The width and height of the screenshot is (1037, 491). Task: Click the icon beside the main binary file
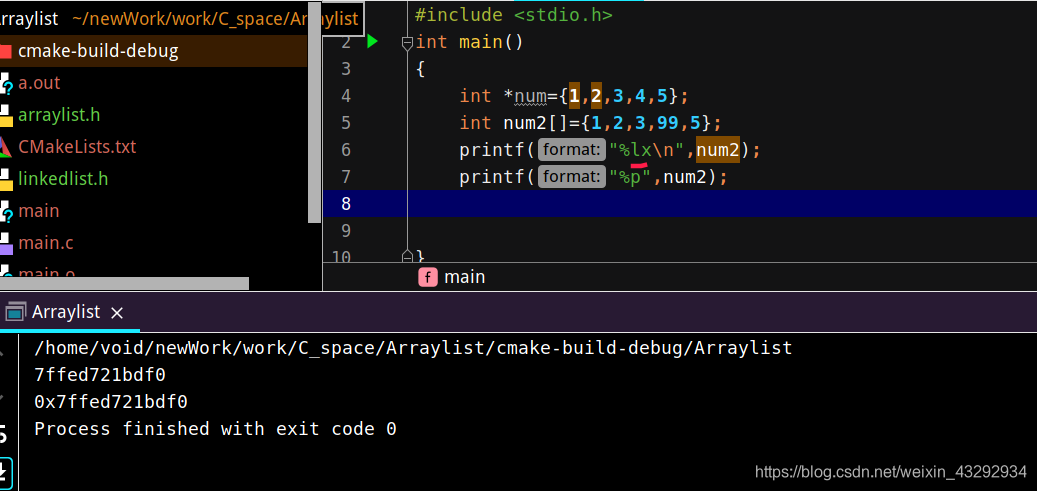(x=6, y=211)
